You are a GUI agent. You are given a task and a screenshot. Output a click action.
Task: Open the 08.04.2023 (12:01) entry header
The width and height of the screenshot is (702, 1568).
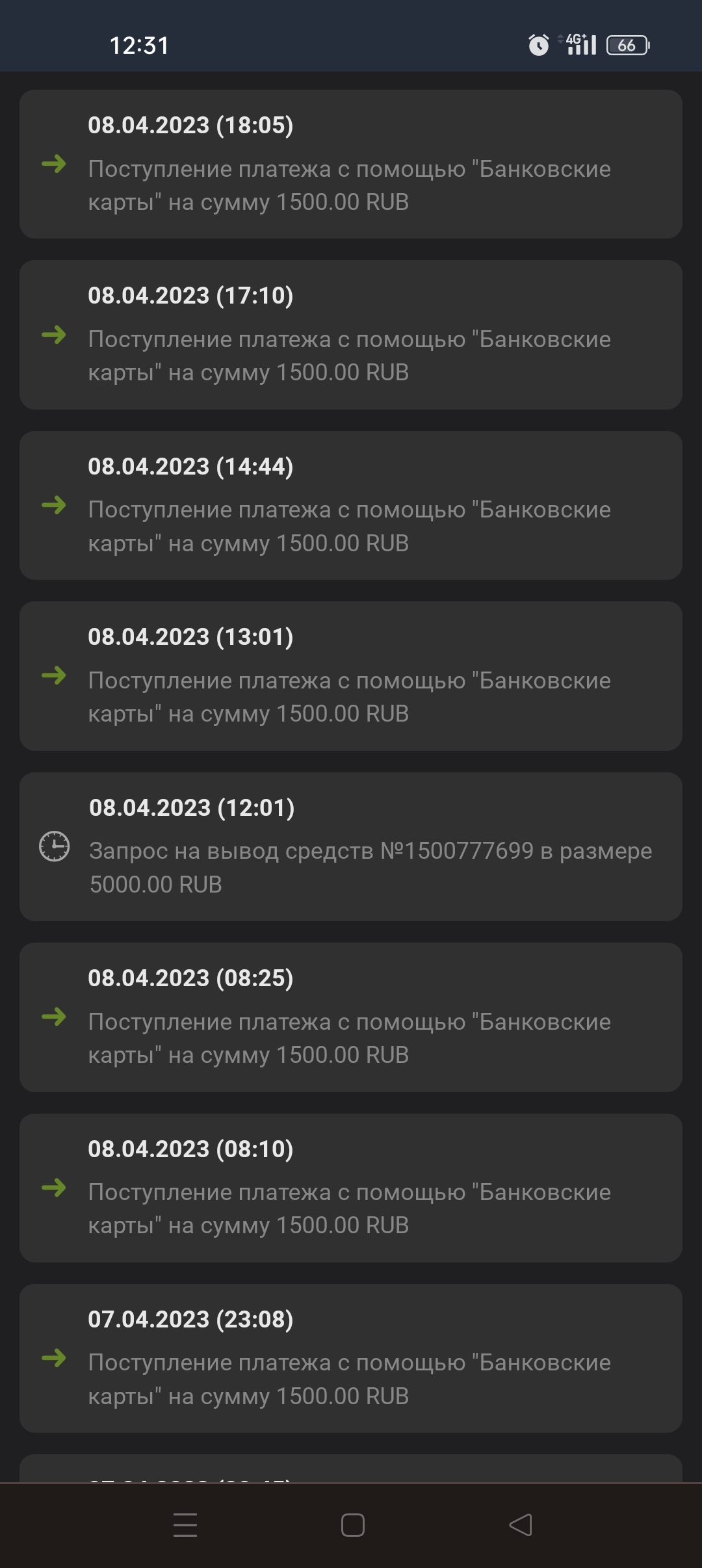pyautogui.click(x=192, y=807)
